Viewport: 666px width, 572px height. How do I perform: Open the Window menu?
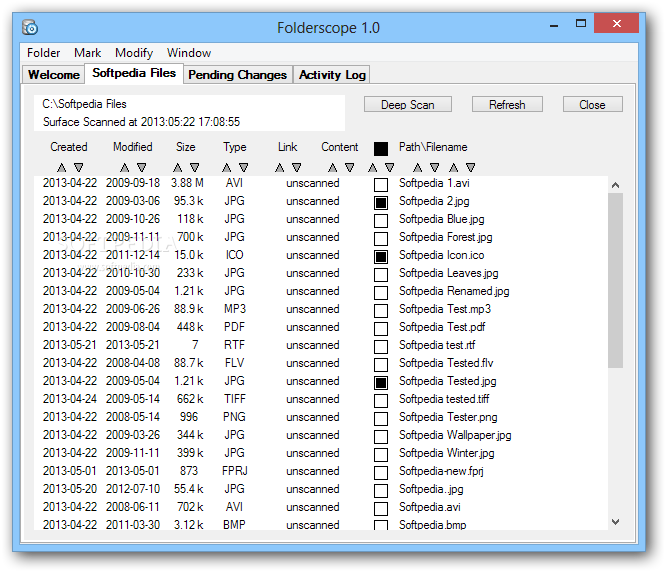click(189, 53)
